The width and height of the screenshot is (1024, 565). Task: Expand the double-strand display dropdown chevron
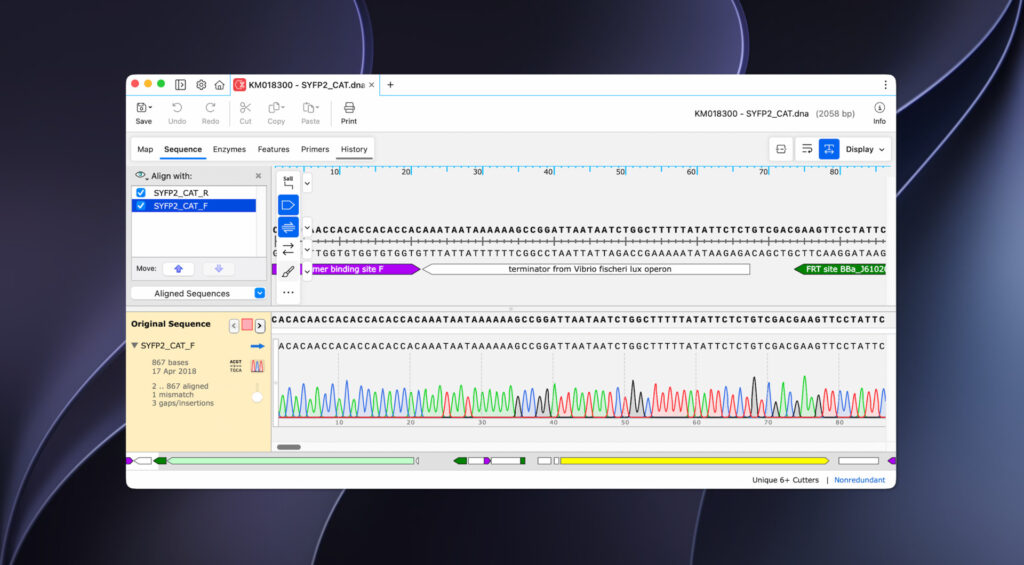pos(307,227)
